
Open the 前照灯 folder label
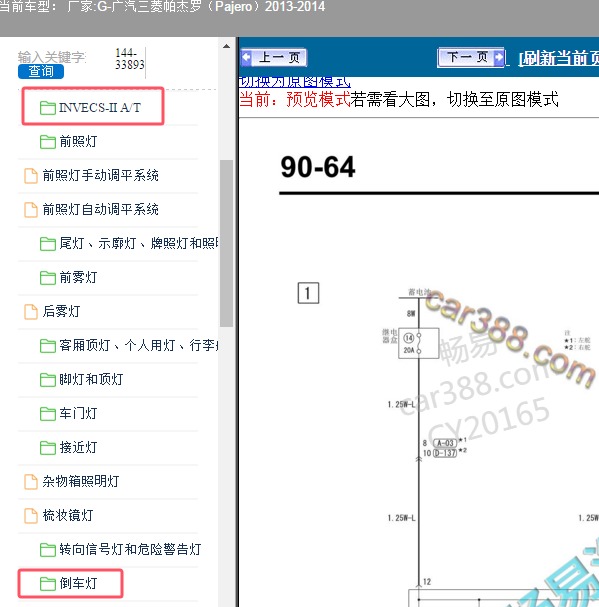(78, 142)
